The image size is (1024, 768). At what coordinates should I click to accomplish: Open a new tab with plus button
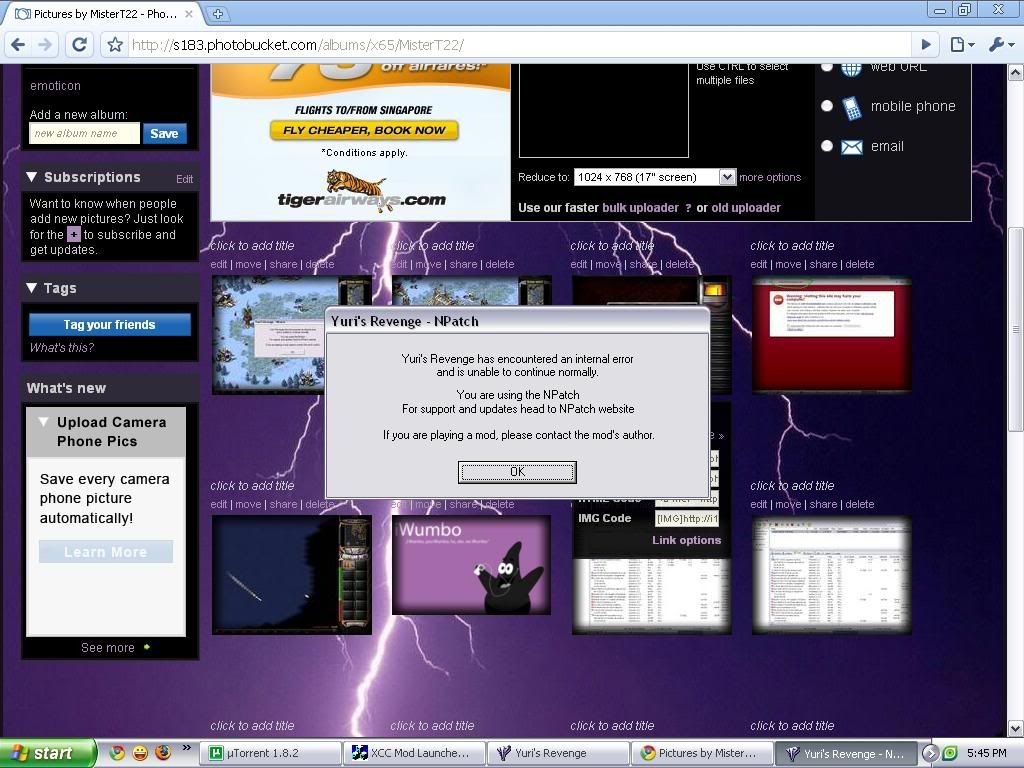[218, 14]
